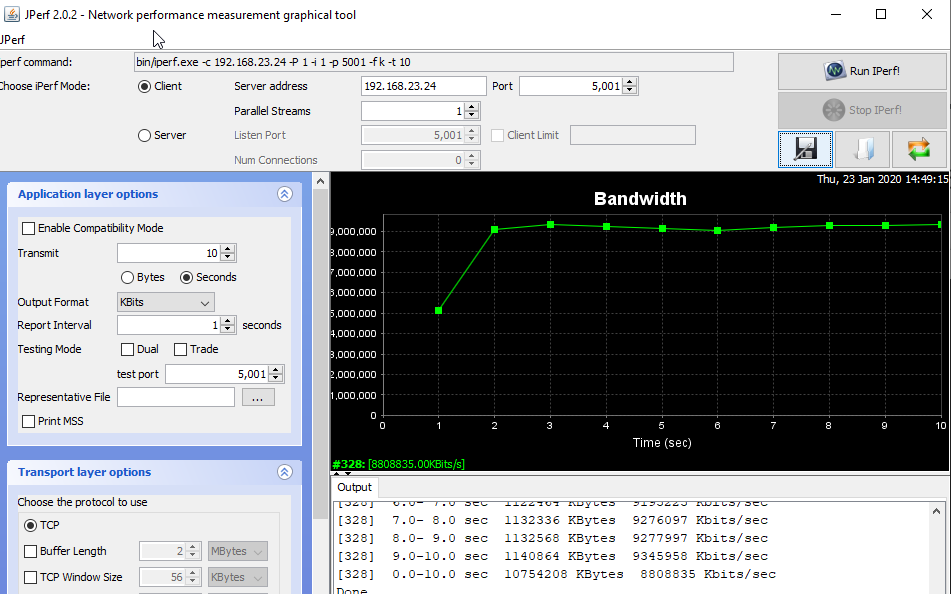Screen dimensions: 951x594
Task: Increase Report Interval with the up arrow
Action: click(227, 321)
